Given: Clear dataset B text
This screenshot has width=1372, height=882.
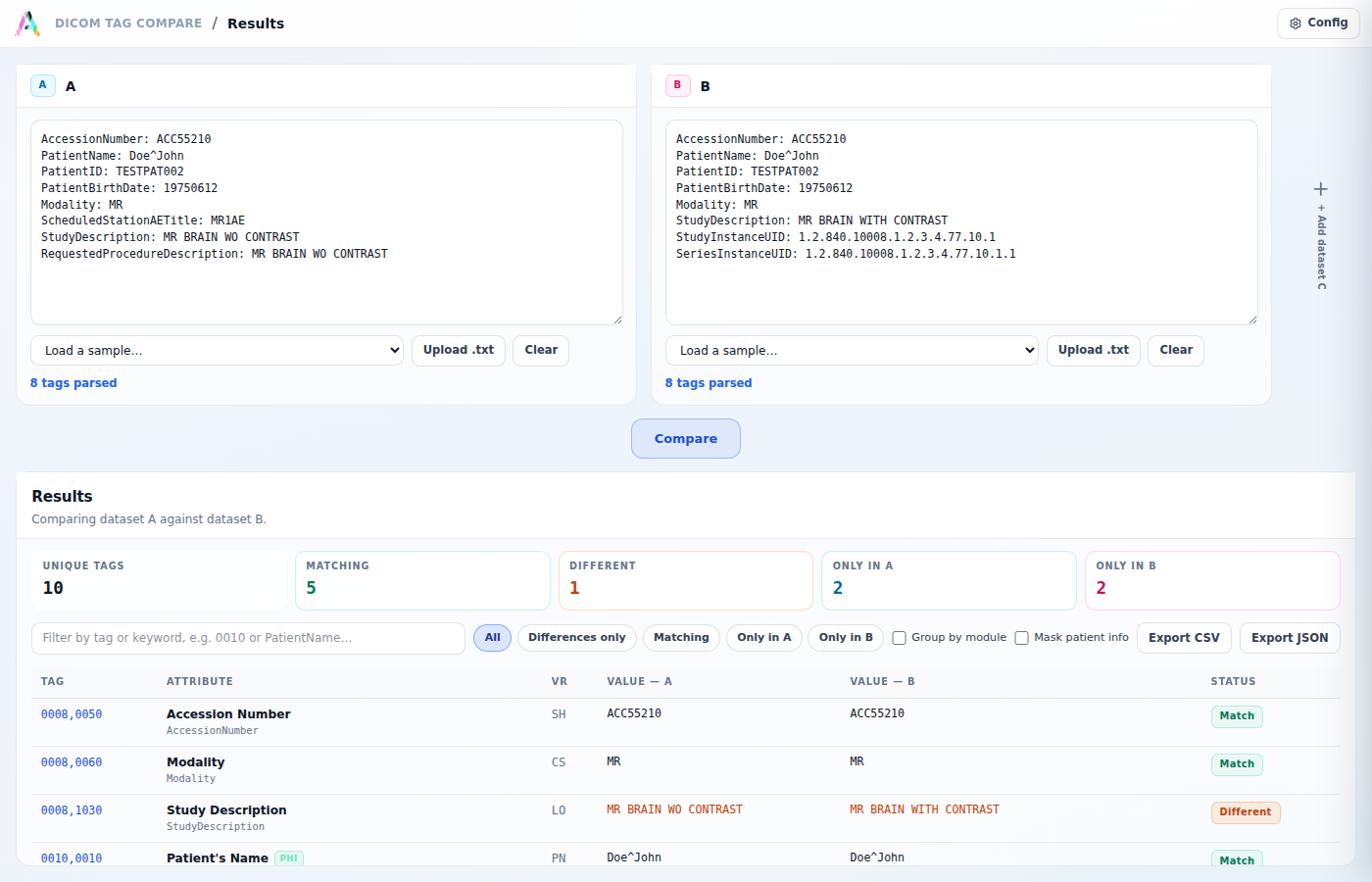Looking at the screenshot, I should tap(1176, 351).
